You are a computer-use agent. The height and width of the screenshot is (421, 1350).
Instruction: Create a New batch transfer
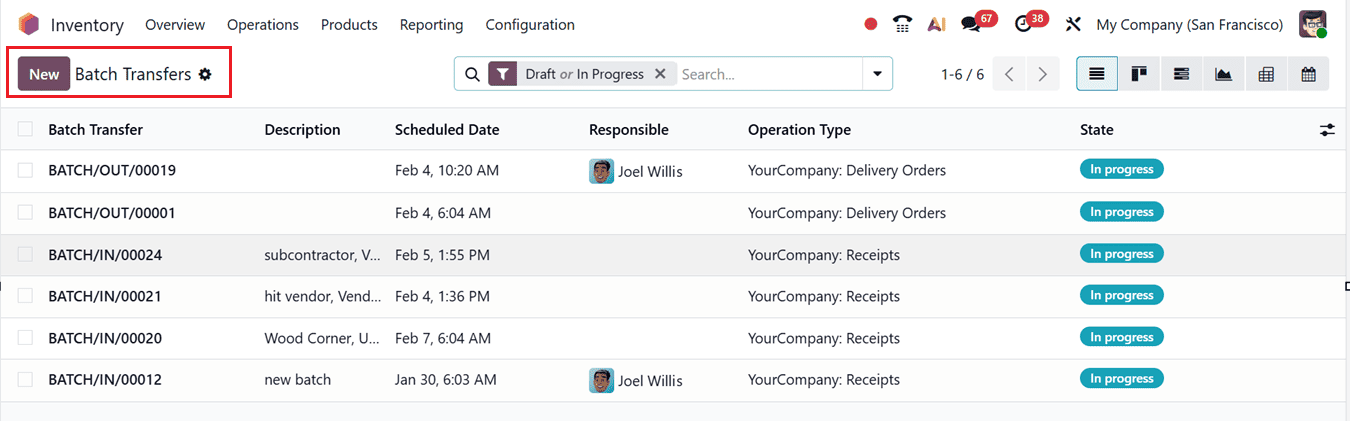coord(44,74)
